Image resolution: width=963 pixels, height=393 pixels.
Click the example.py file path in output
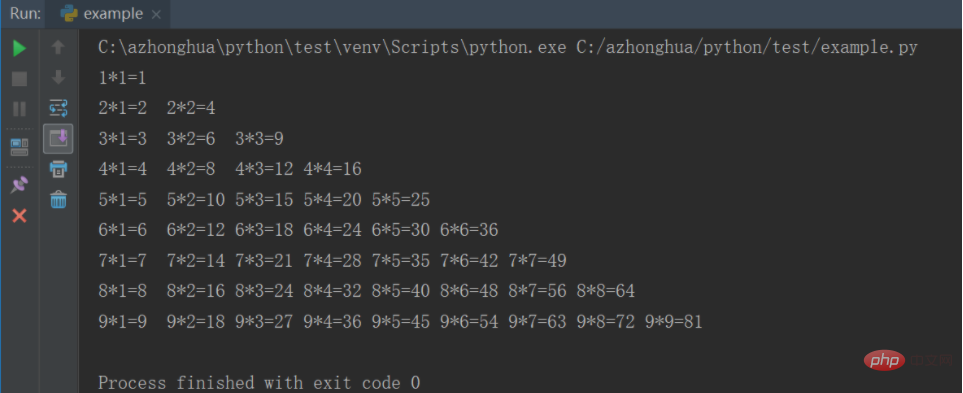747,47
